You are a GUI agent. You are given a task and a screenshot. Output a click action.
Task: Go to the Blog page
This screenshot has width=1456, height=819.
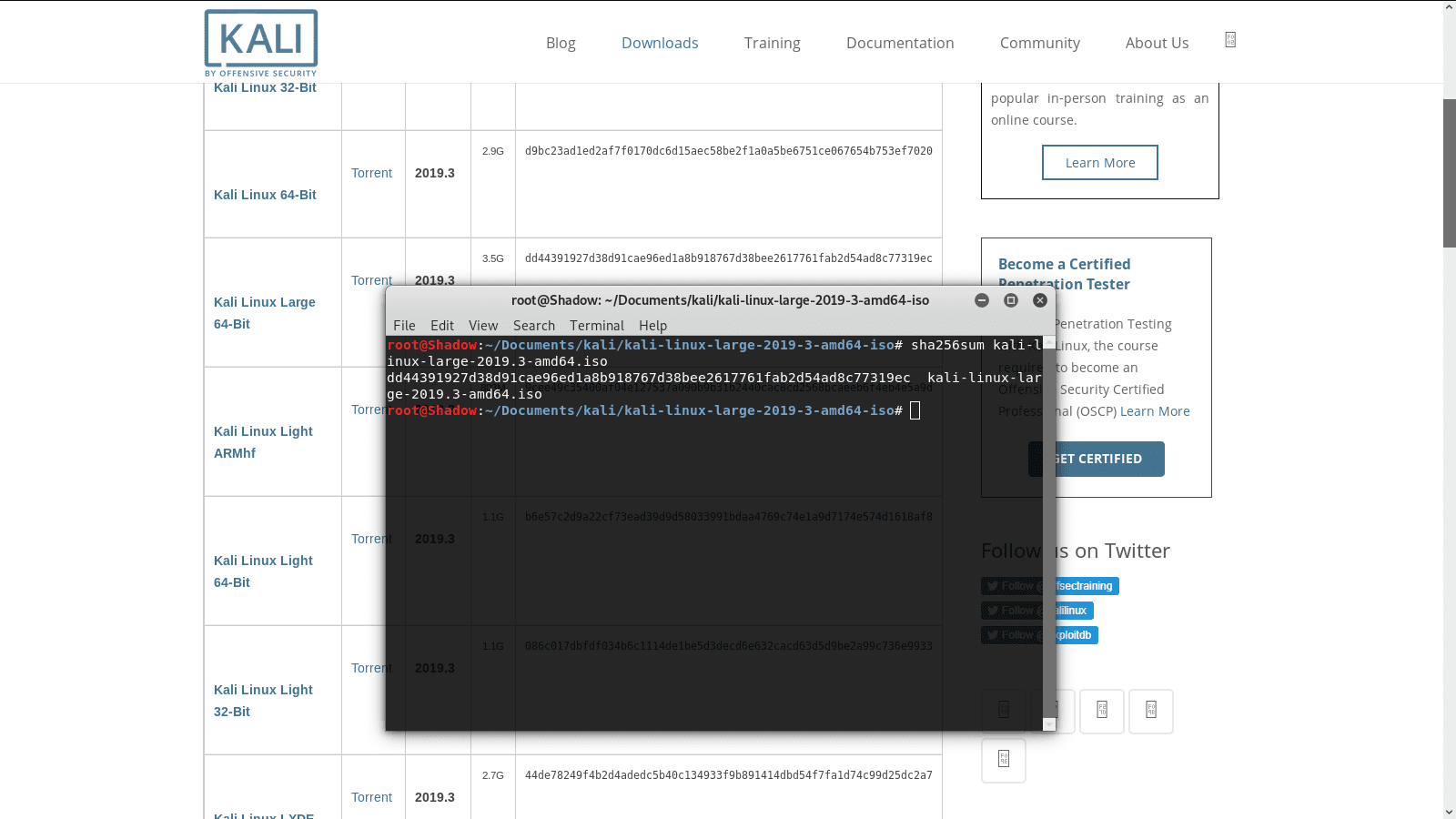coord(561,43)
